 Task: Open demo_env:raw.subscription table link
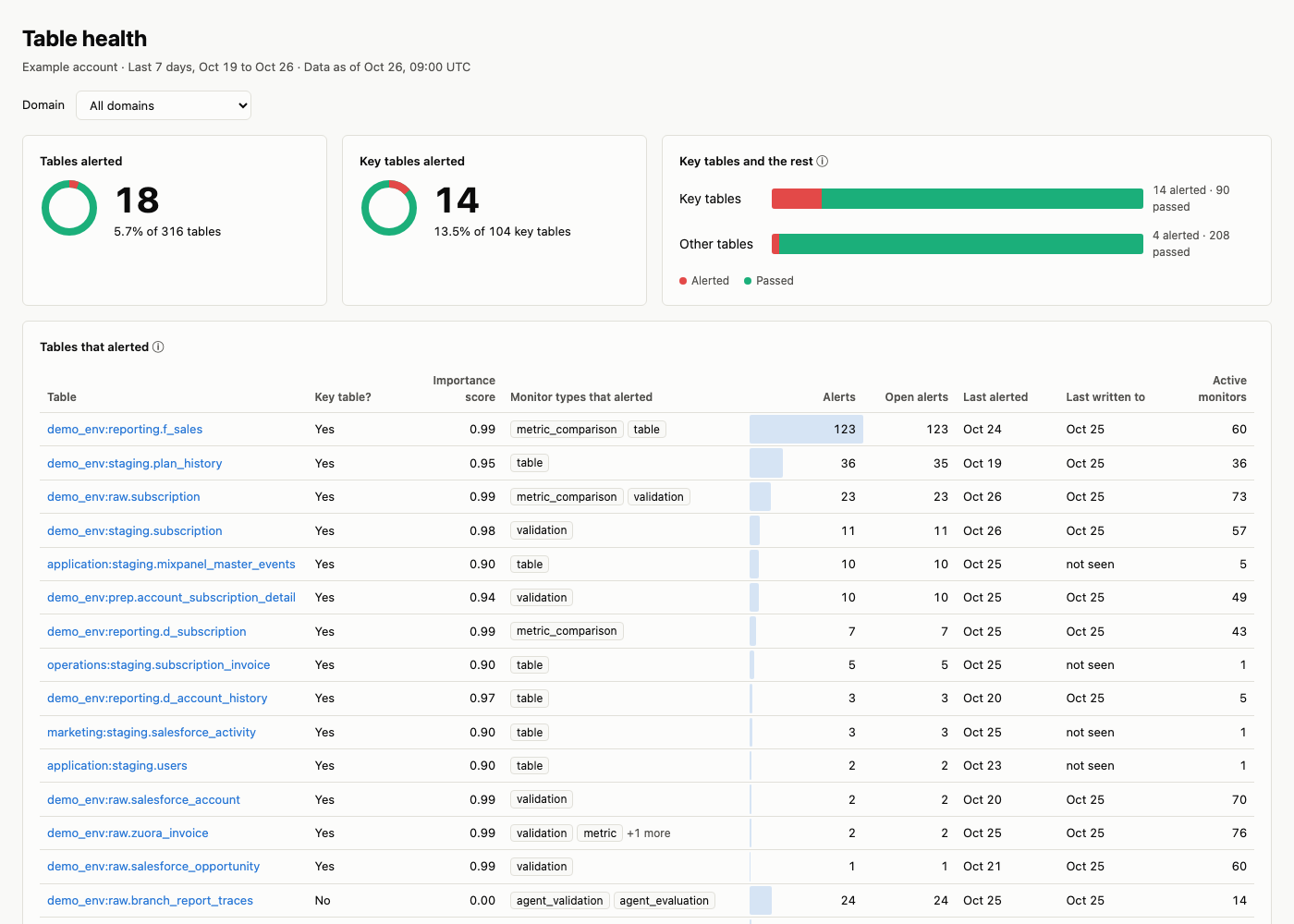pyautogui.click(x=124, y=497)
